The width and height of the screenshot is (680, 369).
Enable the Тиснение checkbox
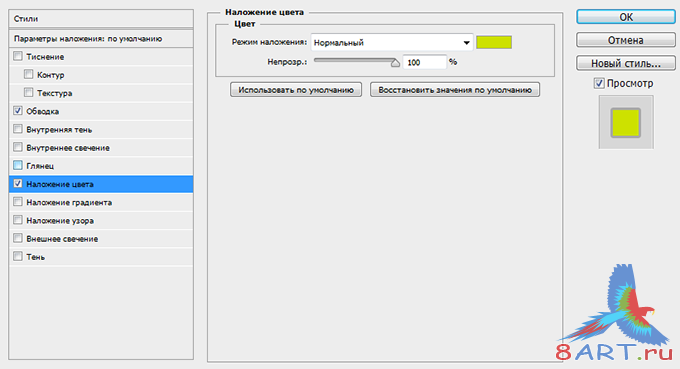coord(18,56)
